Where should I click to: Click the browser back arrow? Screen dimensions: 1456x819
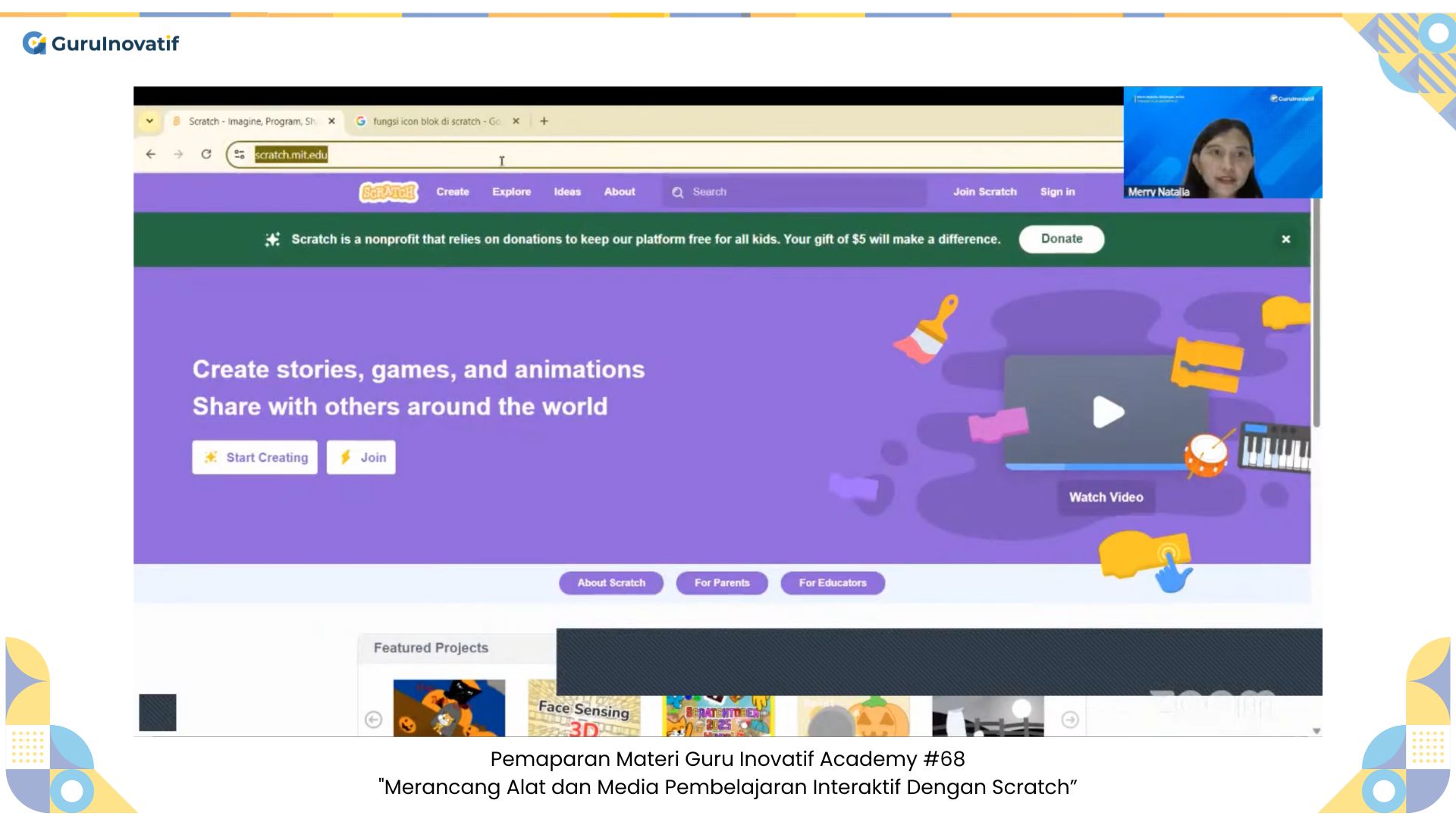[151, 154]
